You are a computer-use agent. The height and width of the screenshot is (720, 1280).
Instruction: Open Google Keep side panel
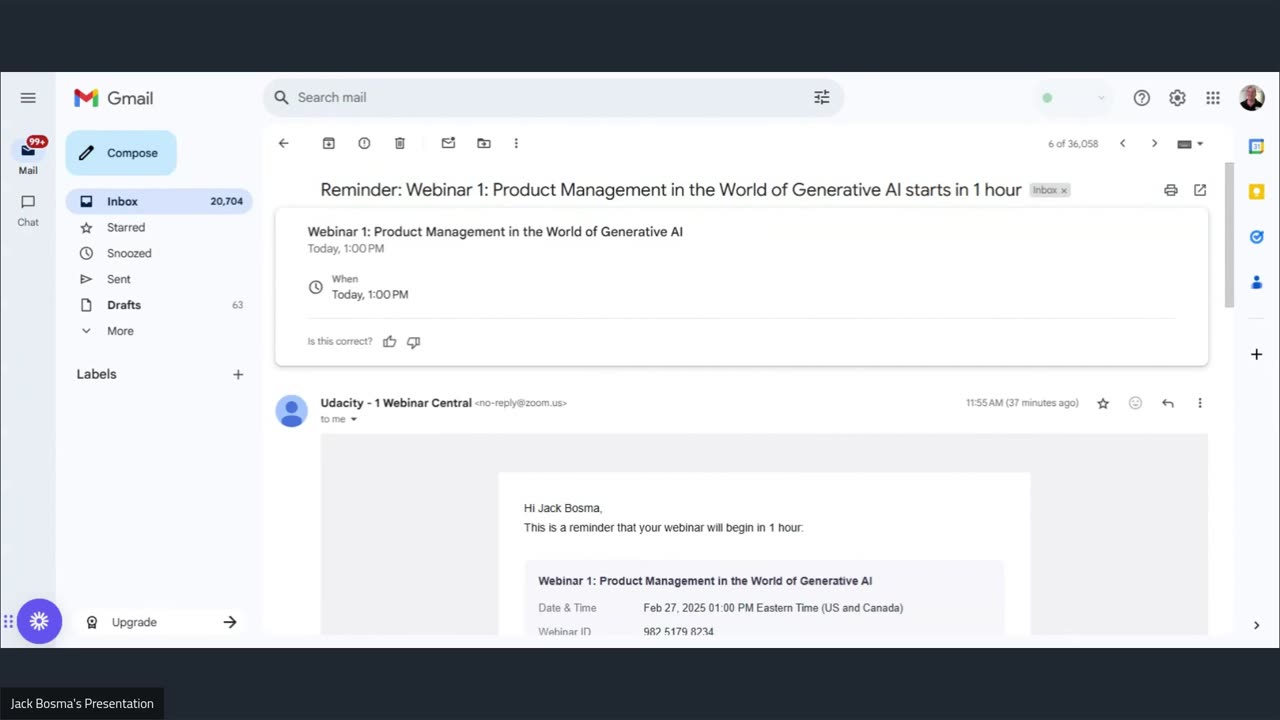(1257, 191)
